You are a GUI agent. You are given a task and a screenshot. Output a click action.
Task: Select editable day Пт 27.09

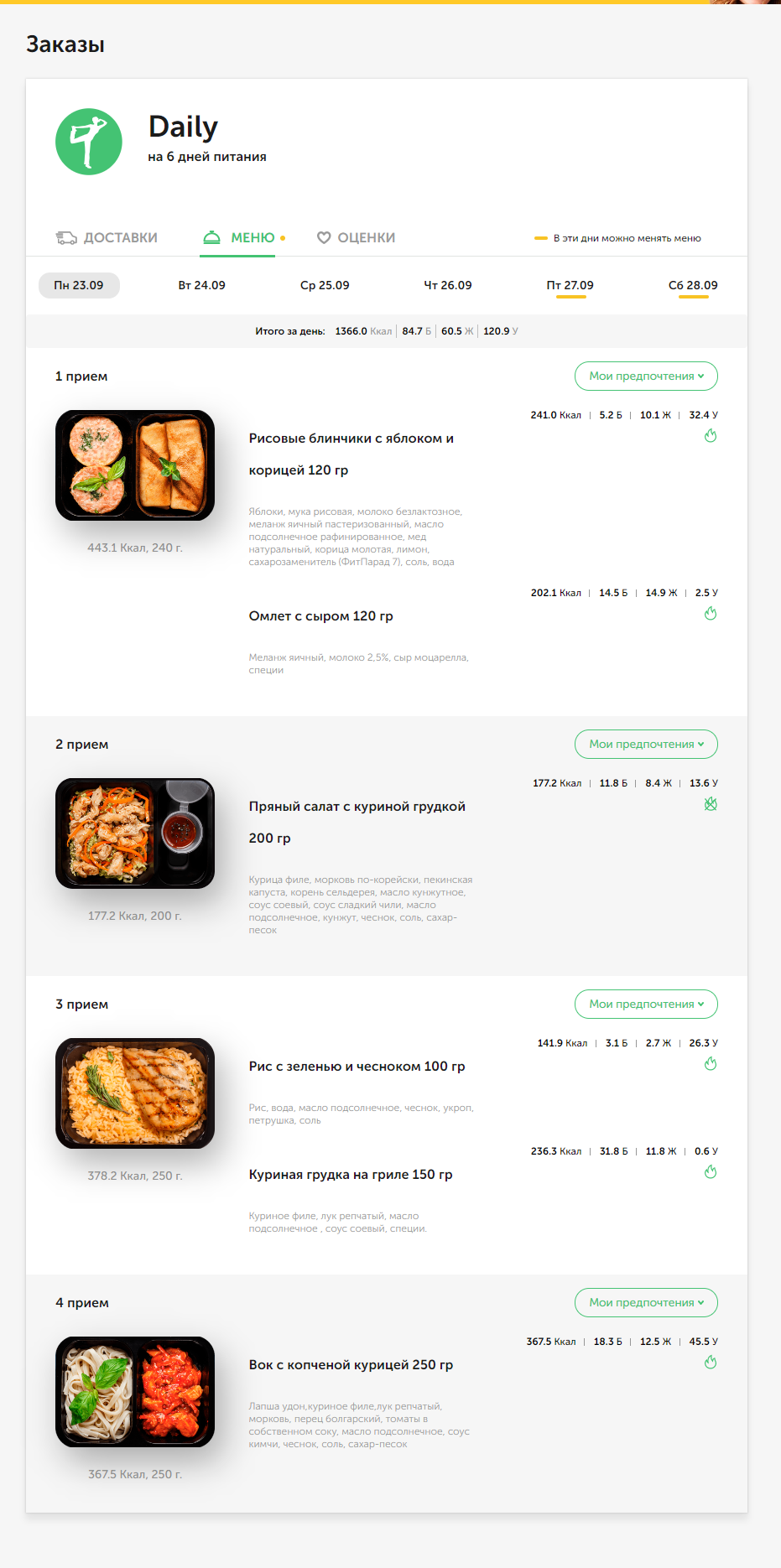[570, 286]
